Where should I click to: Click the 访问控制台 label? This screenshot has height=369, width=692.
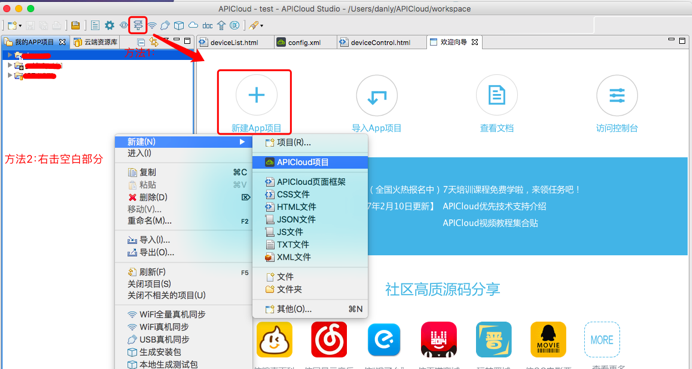click(x=617, y=128)
